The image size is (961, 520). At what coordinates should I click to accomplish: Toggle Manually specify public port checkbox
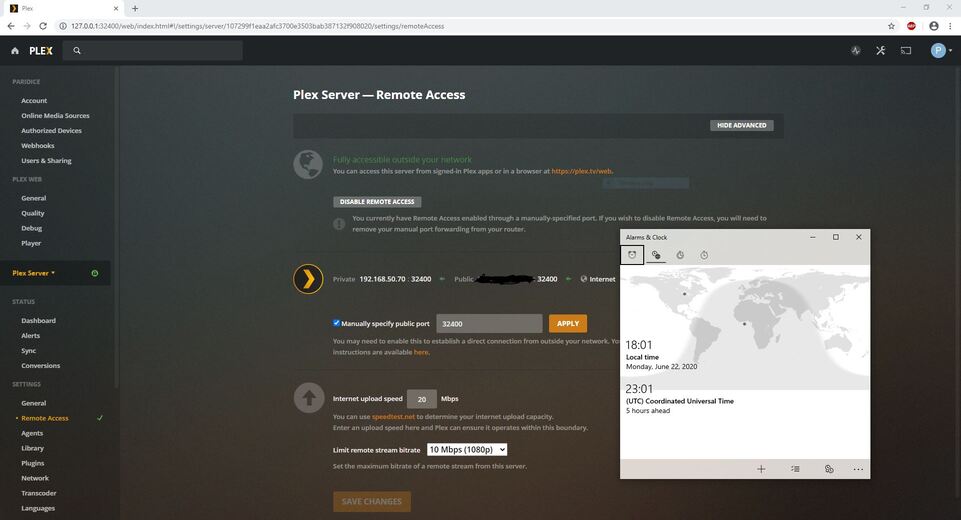(x=336, y=323)
